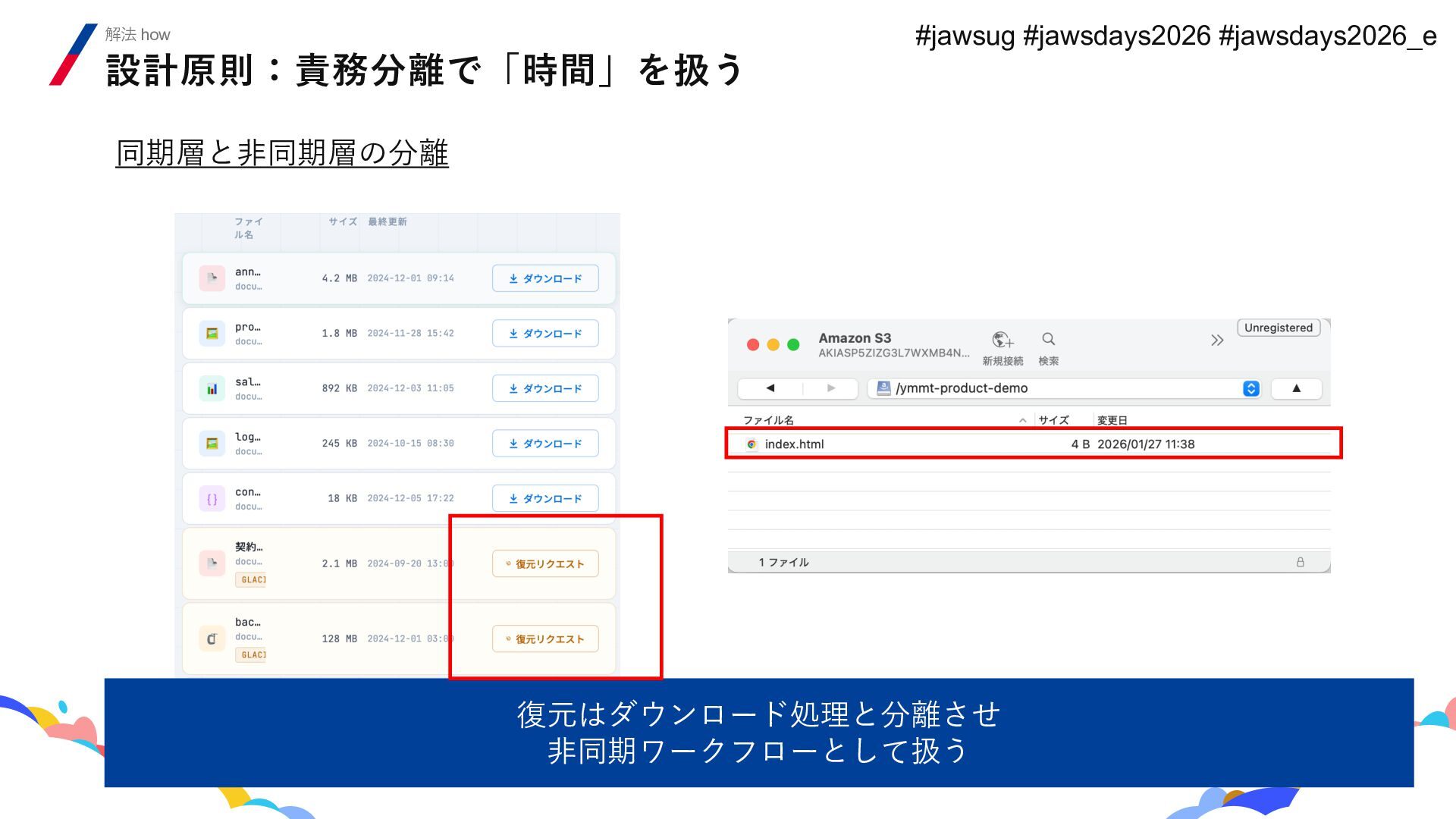The width and height of the screenshot is (1456, 819).
Task: Sort by the 変更日 column header
Action: pyautogui.click(x=1112, y=420)
